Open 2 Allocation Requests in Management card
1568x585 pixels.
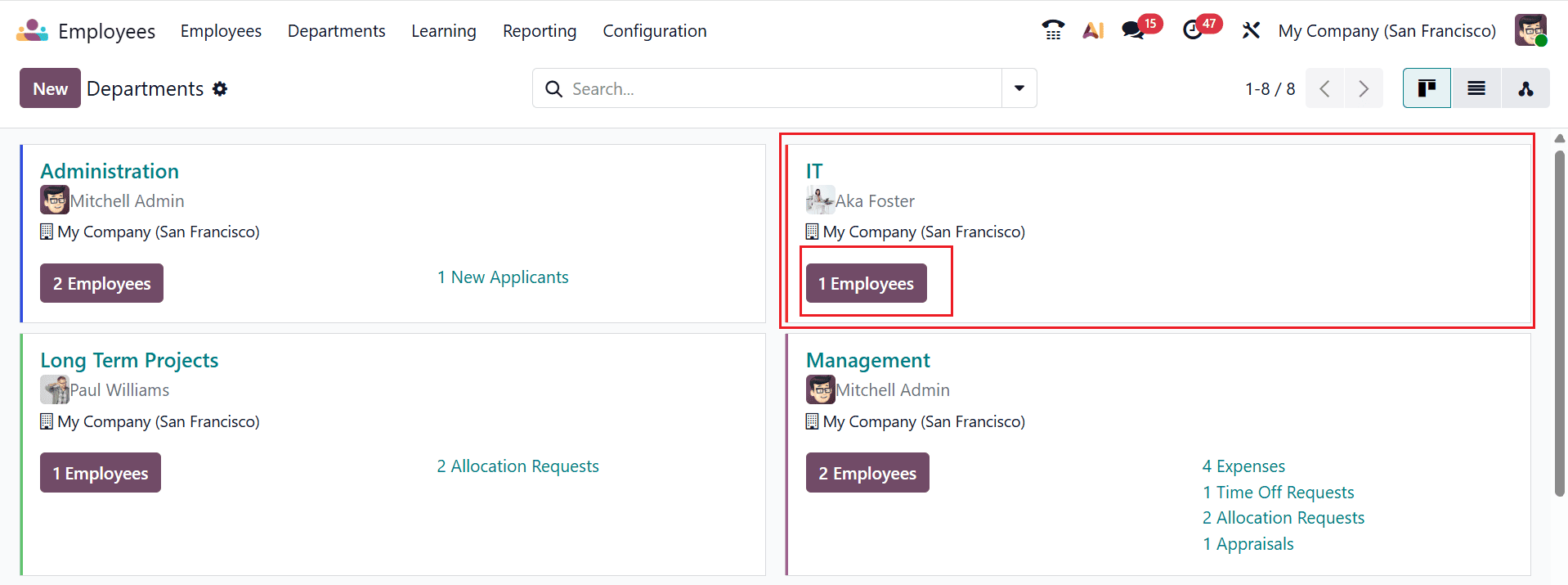click(1284, 518)
